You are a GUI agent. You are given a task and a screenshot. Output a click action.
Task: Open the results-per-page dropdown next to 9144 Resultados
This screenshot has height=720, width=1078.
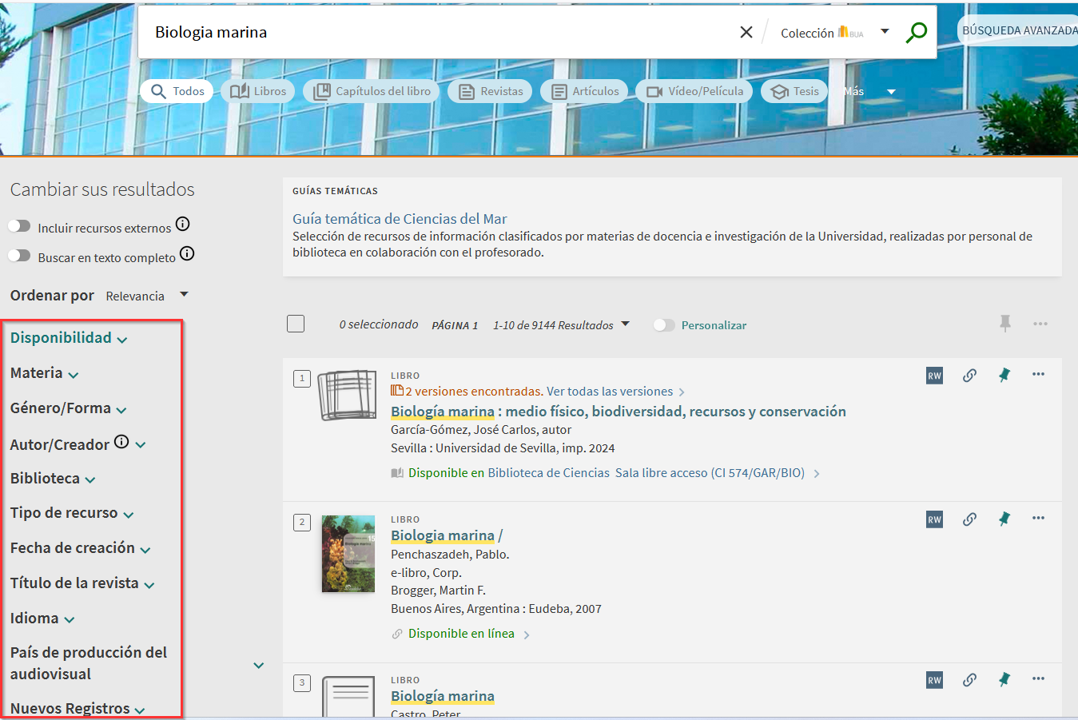pos(625,324)
